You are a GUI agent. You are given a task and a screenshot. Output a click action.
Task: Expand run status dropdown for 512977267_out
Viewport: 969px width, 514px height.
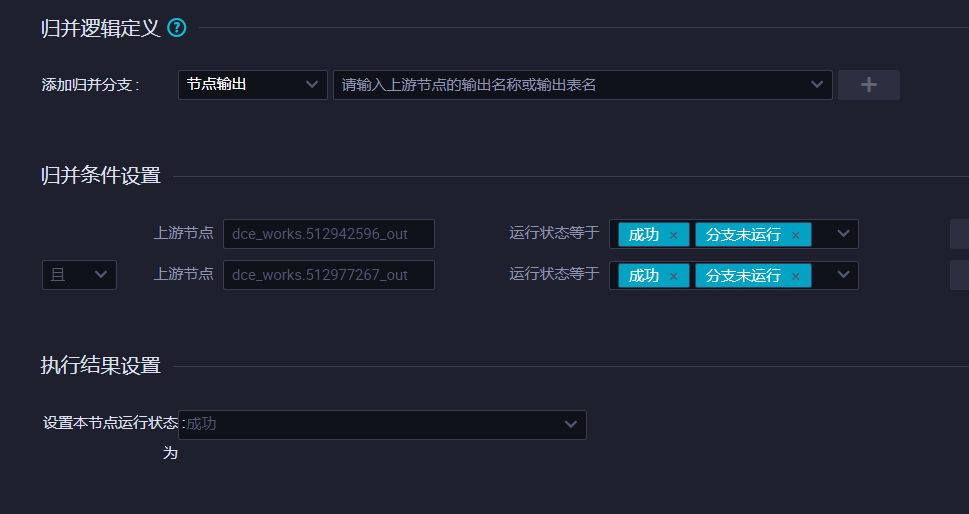pyautogui.click(x=843, y=274)
